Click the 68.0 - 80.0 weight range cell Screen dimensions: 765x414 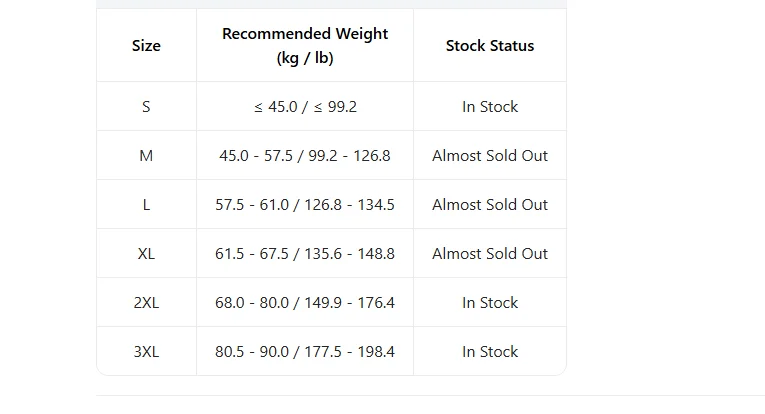(305, 302)
